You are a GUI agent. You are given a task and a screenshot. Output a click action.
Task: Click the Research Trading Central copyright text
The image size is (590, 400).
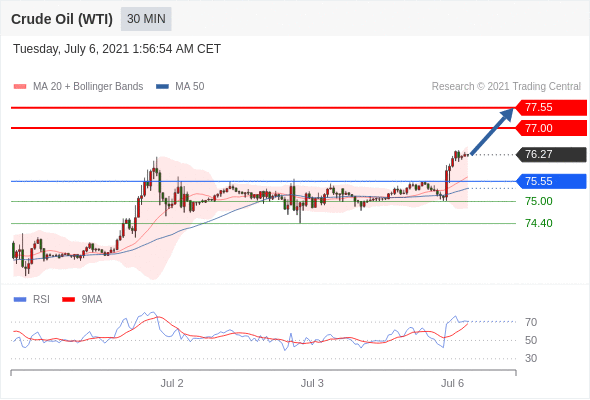pos(506,87)
